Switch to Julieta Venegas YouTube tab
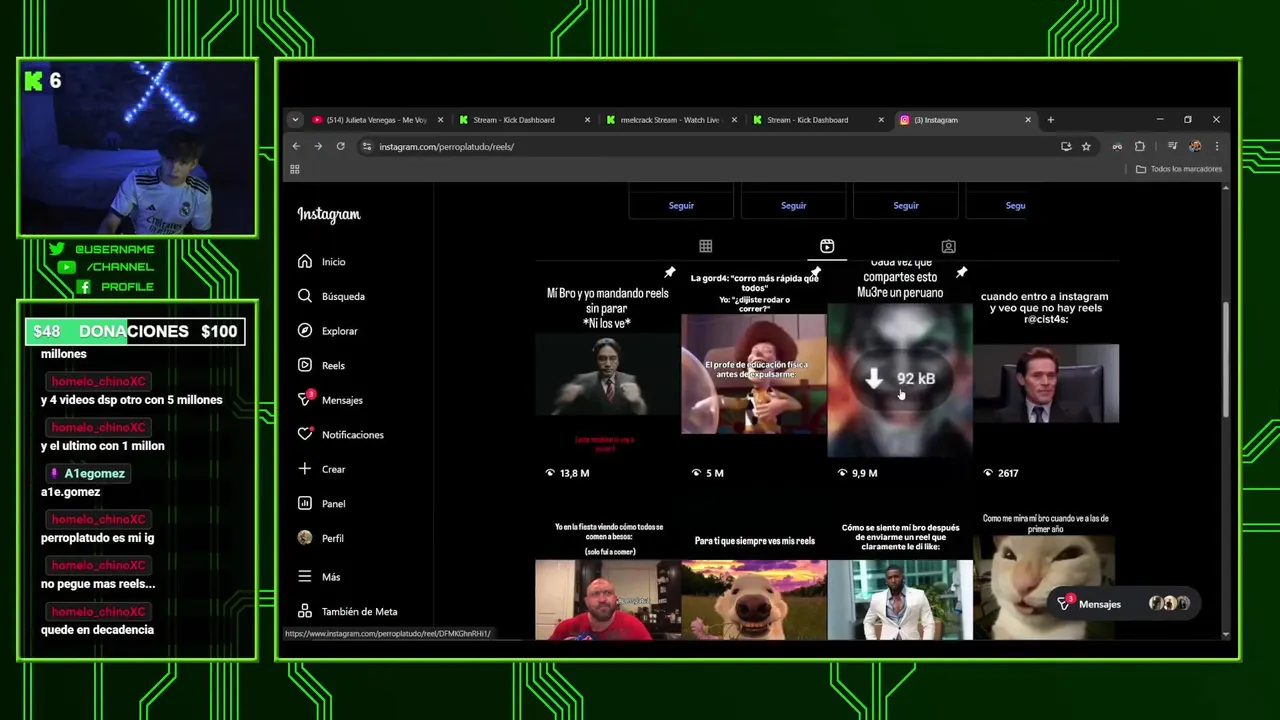1280x720 pixels. point(376,120)
